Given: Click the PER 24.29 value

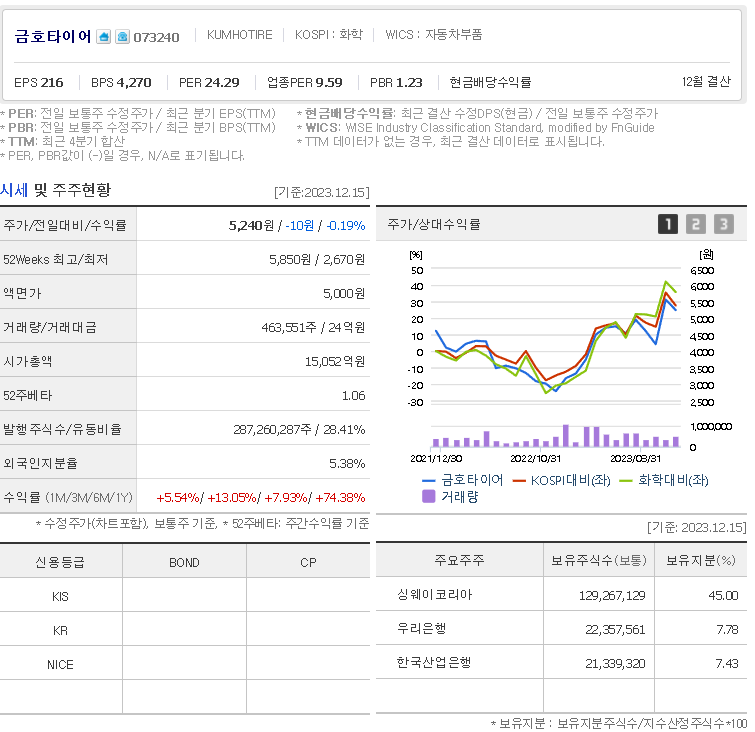Looking at the screenshot, I should (x=209, y=82).
